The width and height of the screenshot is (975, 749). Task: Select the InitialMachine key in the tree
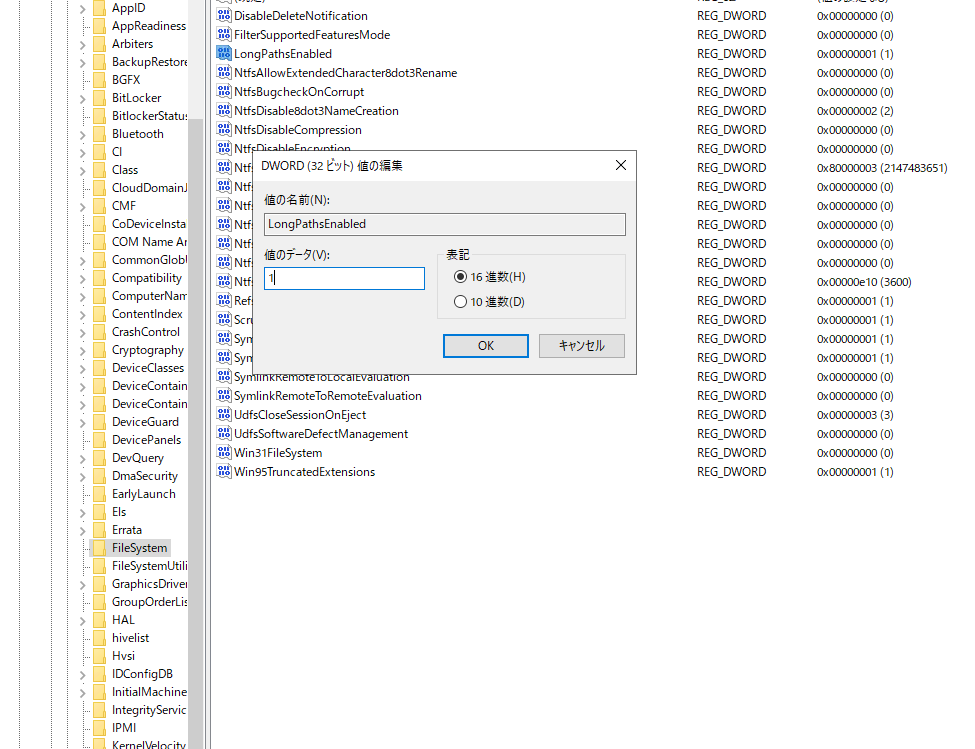pyautogui.click(x=149, y=692)
